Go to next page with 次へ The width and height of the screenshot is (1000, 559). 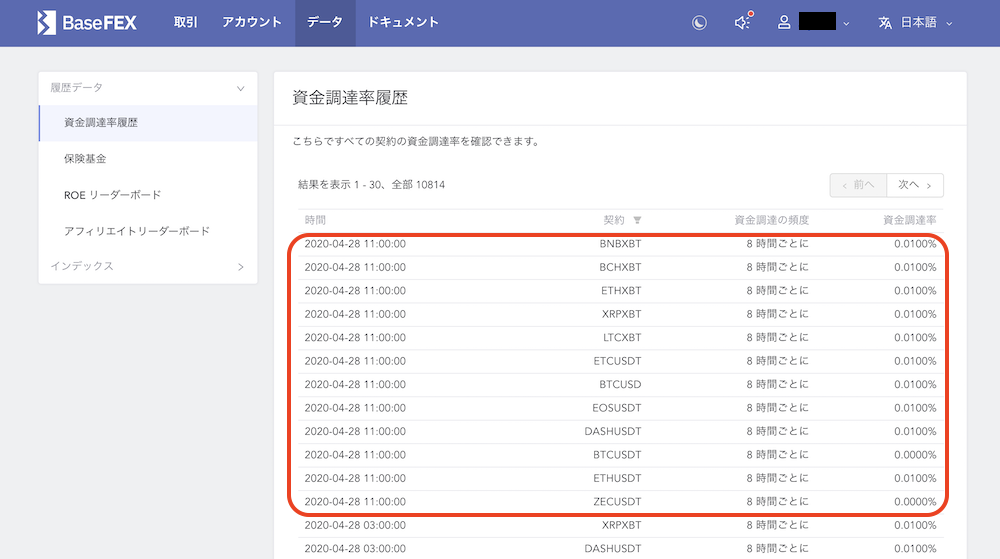(x=914, y=185)
